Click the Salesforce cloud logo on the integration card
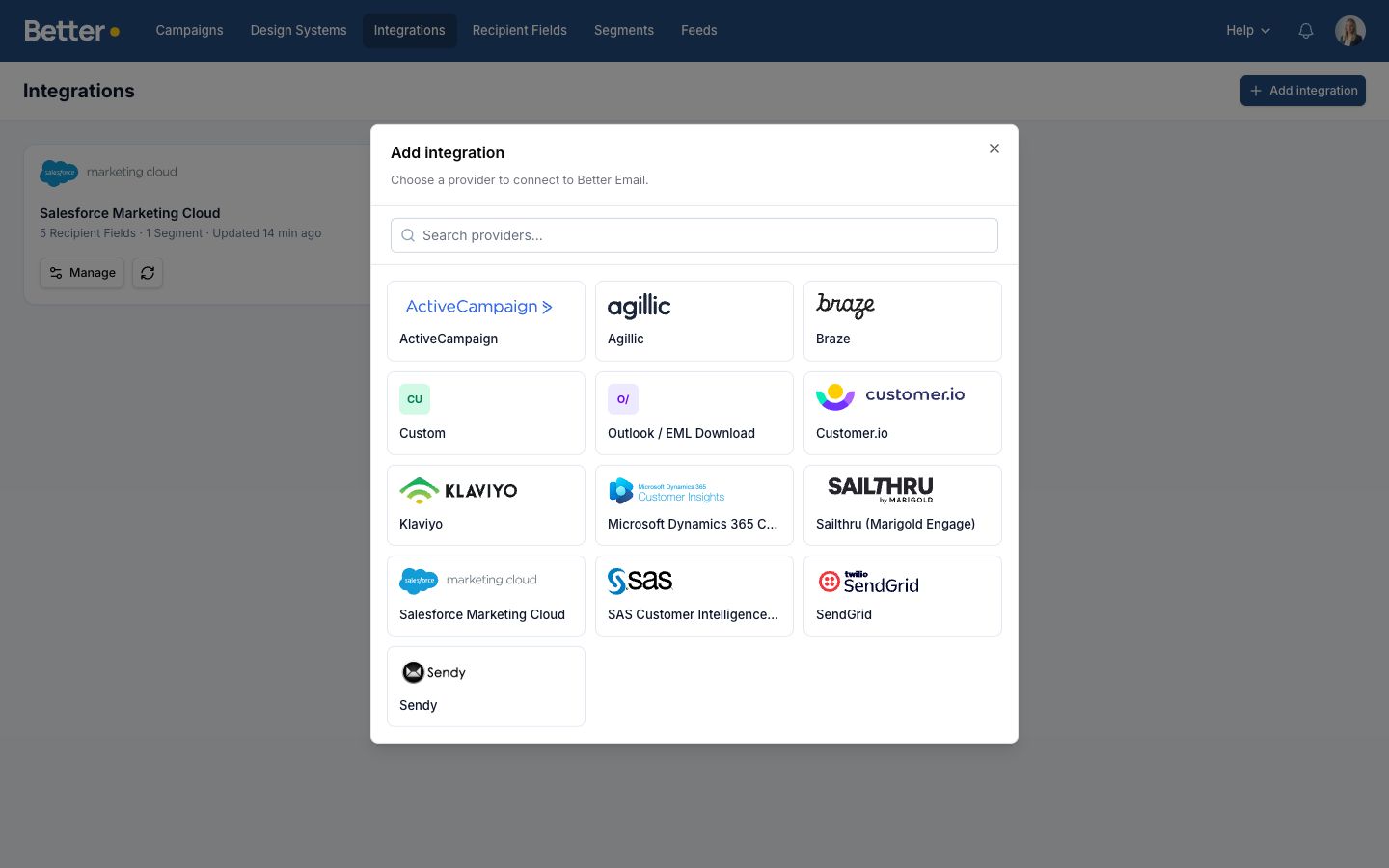 [59, 174]
